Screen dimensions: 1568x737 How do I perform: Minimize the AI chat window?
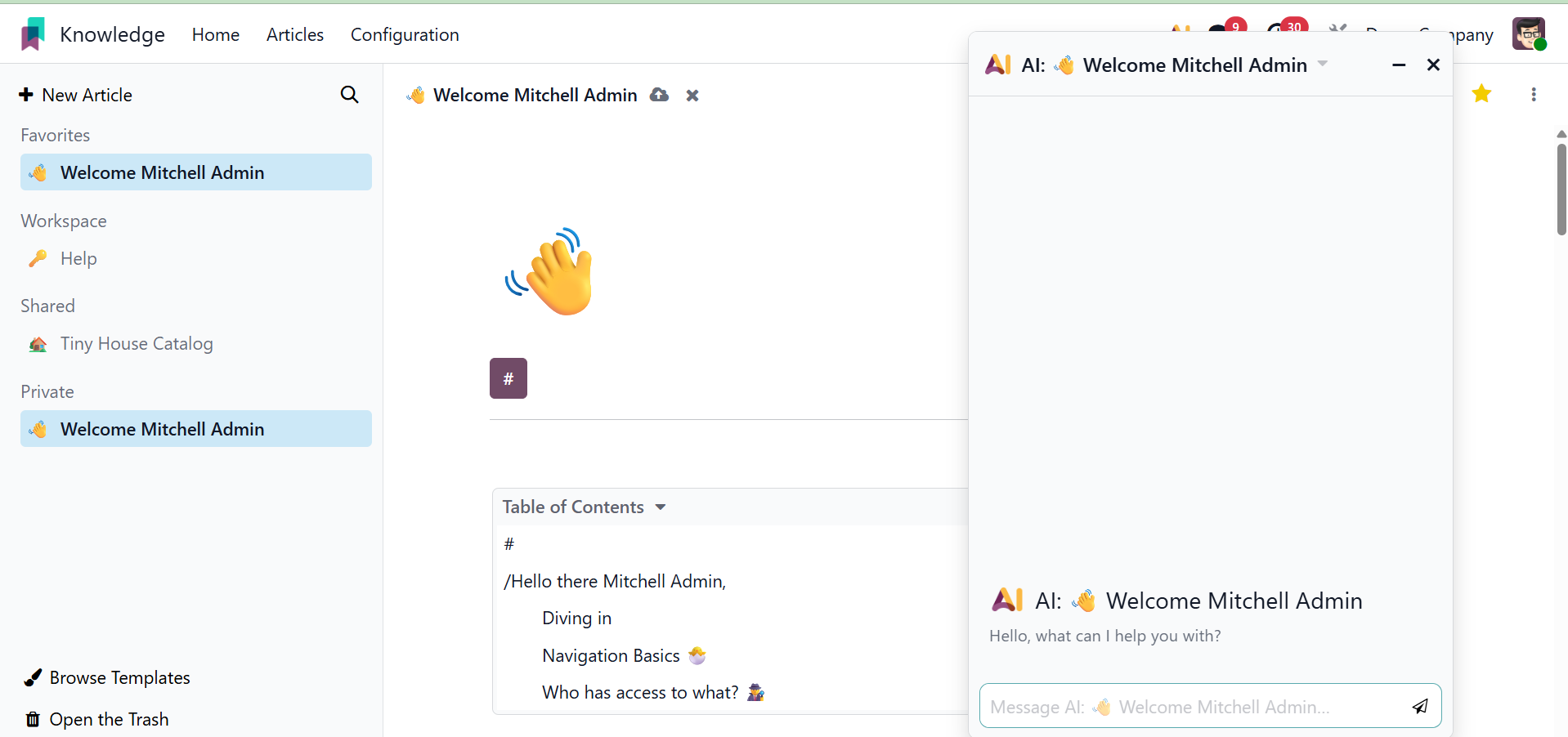(x=1399, y=65)
